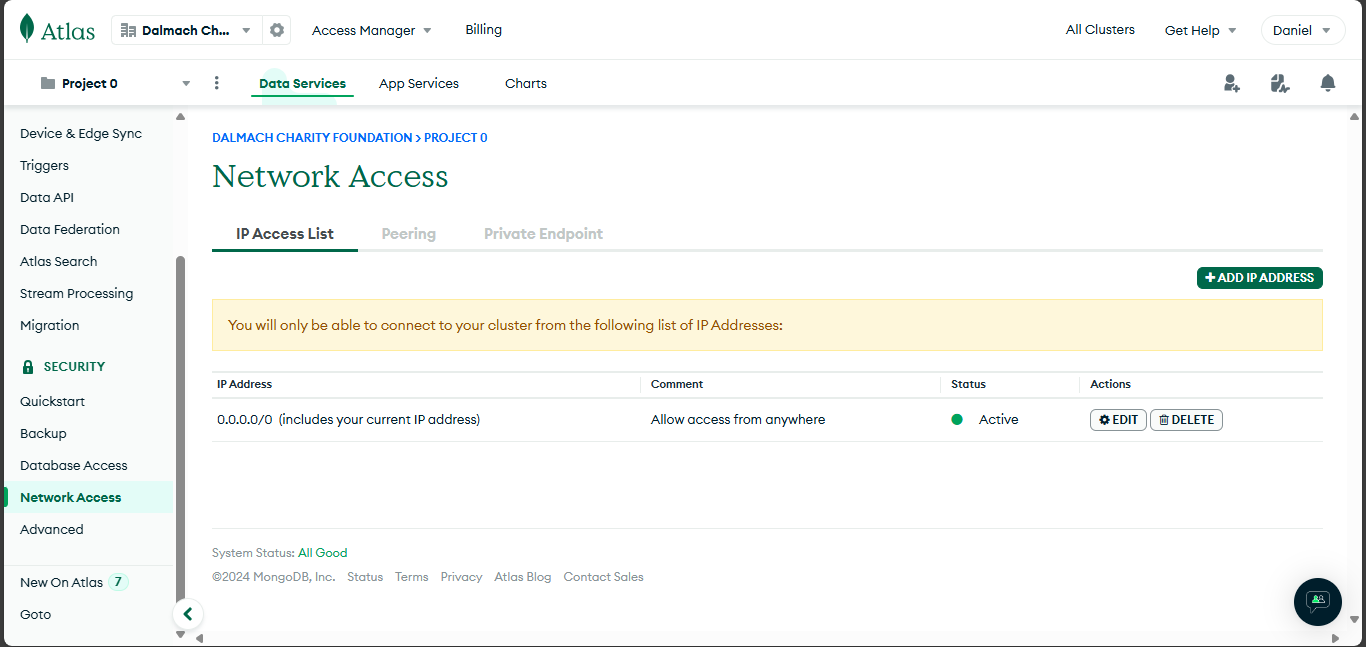Switch to the App Services tab
The width and height of the screenshot is (1366, 647).
[x=419, y=83]
